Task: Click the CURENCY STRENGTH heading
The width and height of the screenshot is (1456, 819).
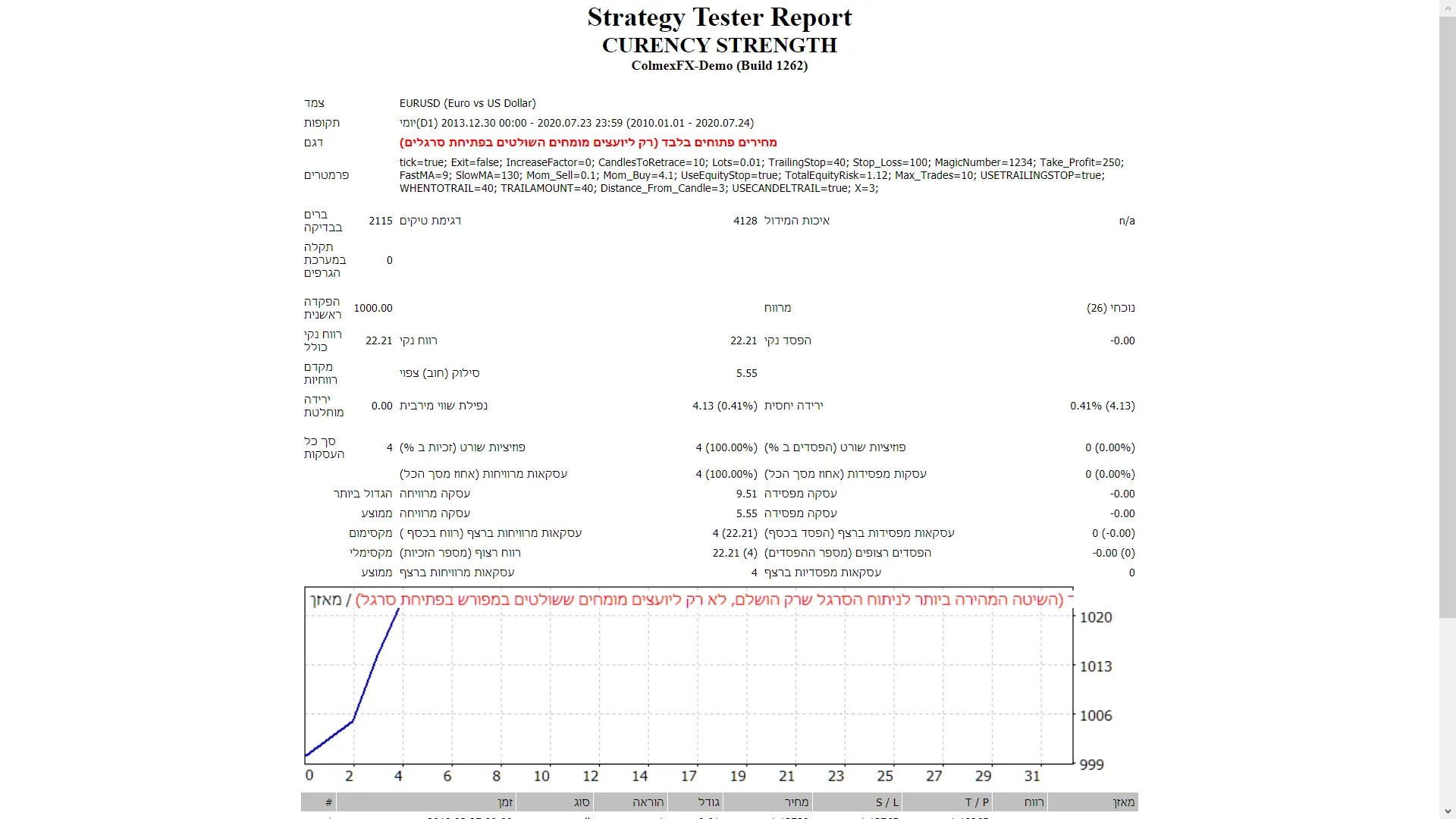Action: pos(719,45)
